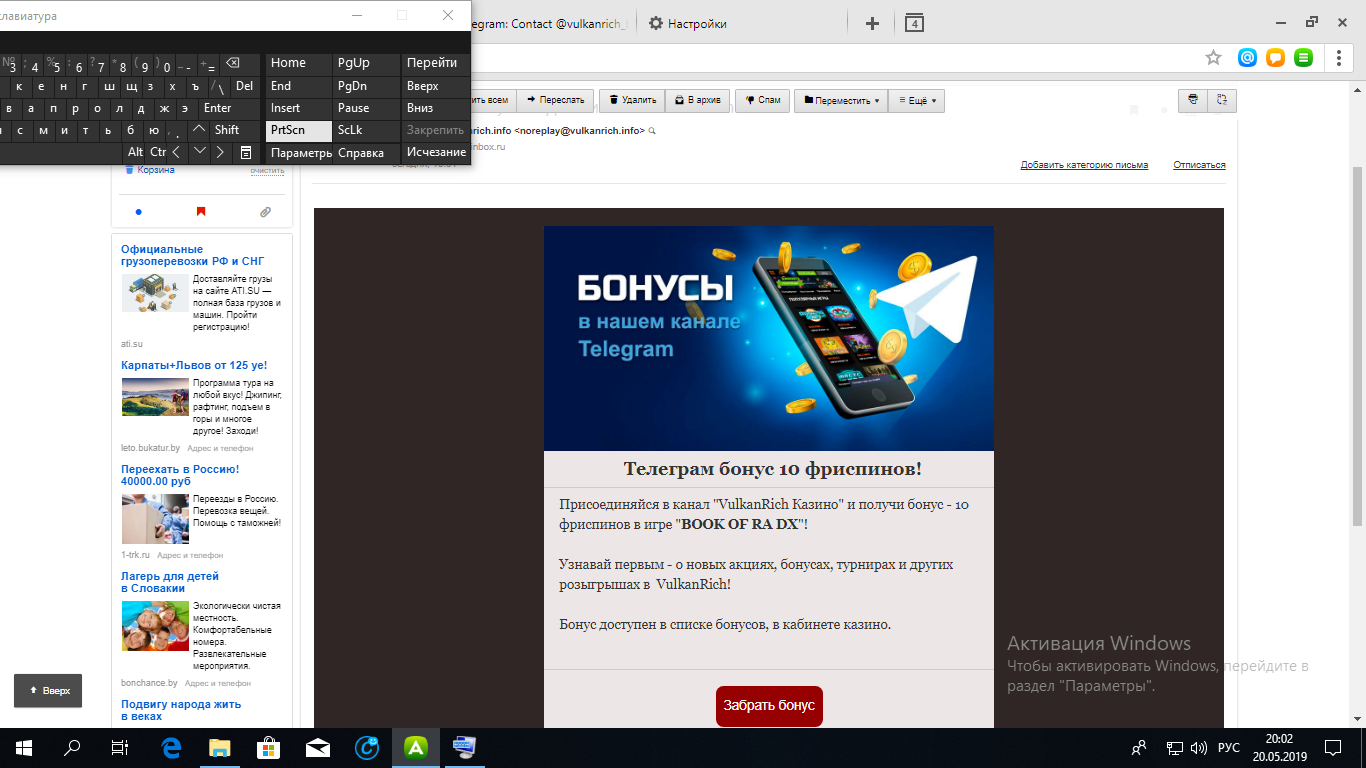Viewport: 1366px width, 768px height.
Task: Click the PrtScn key on on-screen keyboard
Action: coord(298,130)
